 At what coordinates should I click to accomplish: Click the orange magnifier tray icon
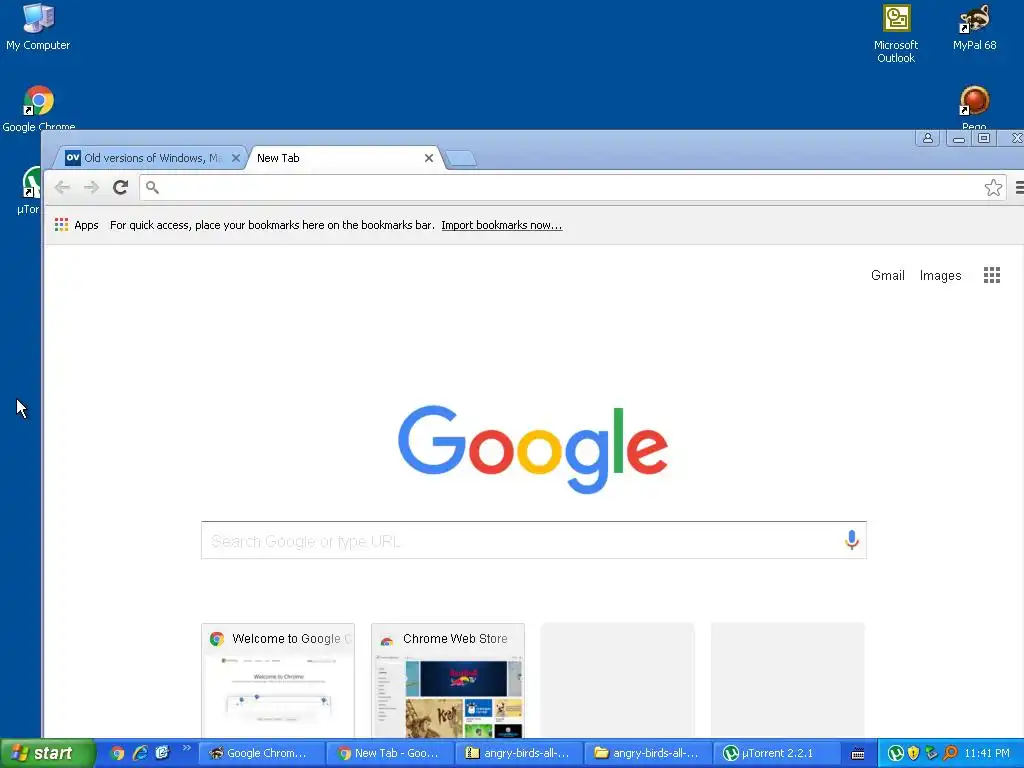tap(950, 754)
